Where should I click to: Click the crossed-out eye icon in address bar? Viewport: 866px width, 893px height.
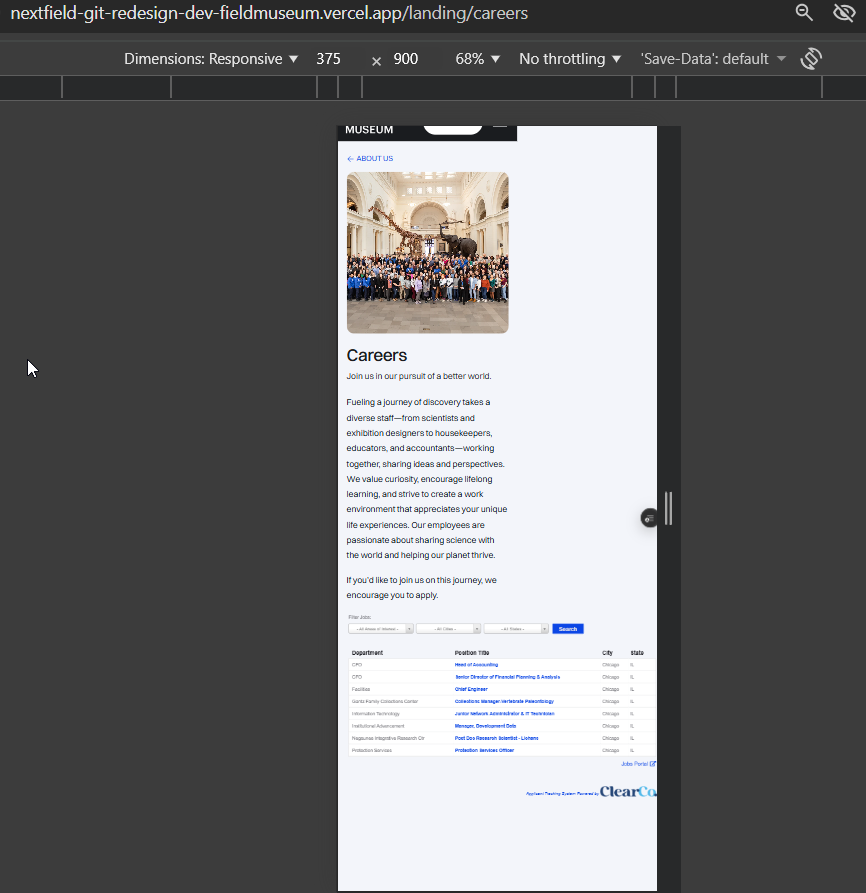[x=844, y=13]
